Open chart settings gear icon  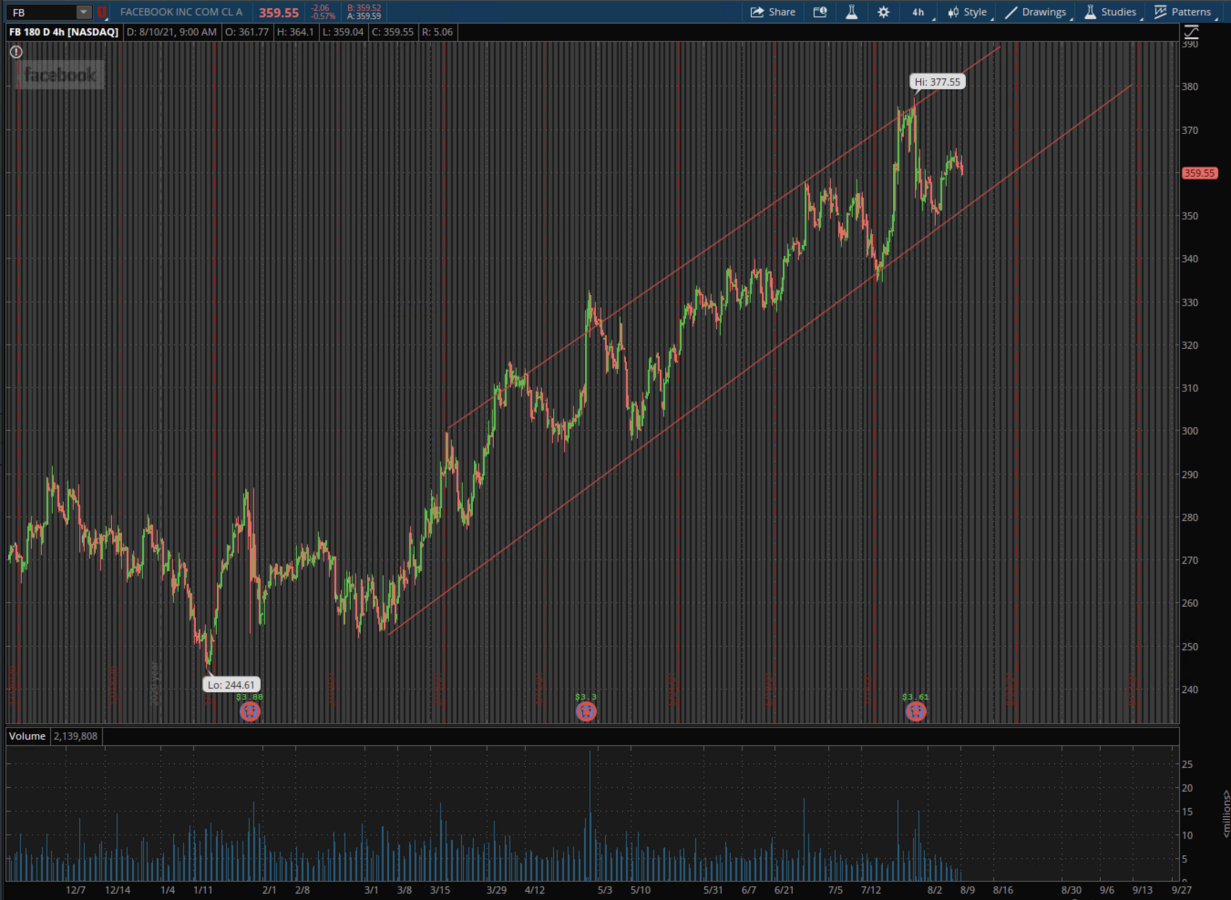tap(883, 12)
